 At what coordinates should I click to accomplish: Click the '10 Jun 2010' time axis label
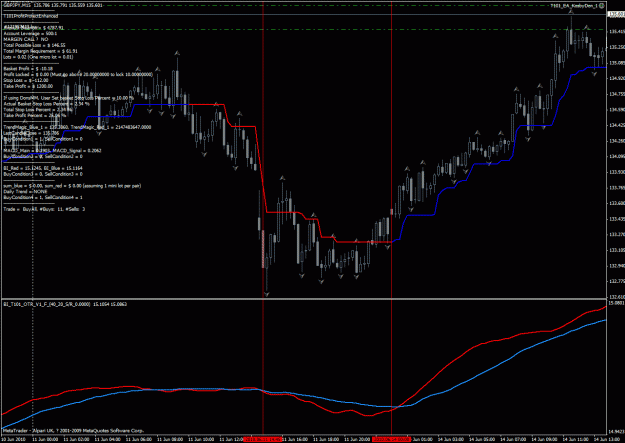point(13,439)
